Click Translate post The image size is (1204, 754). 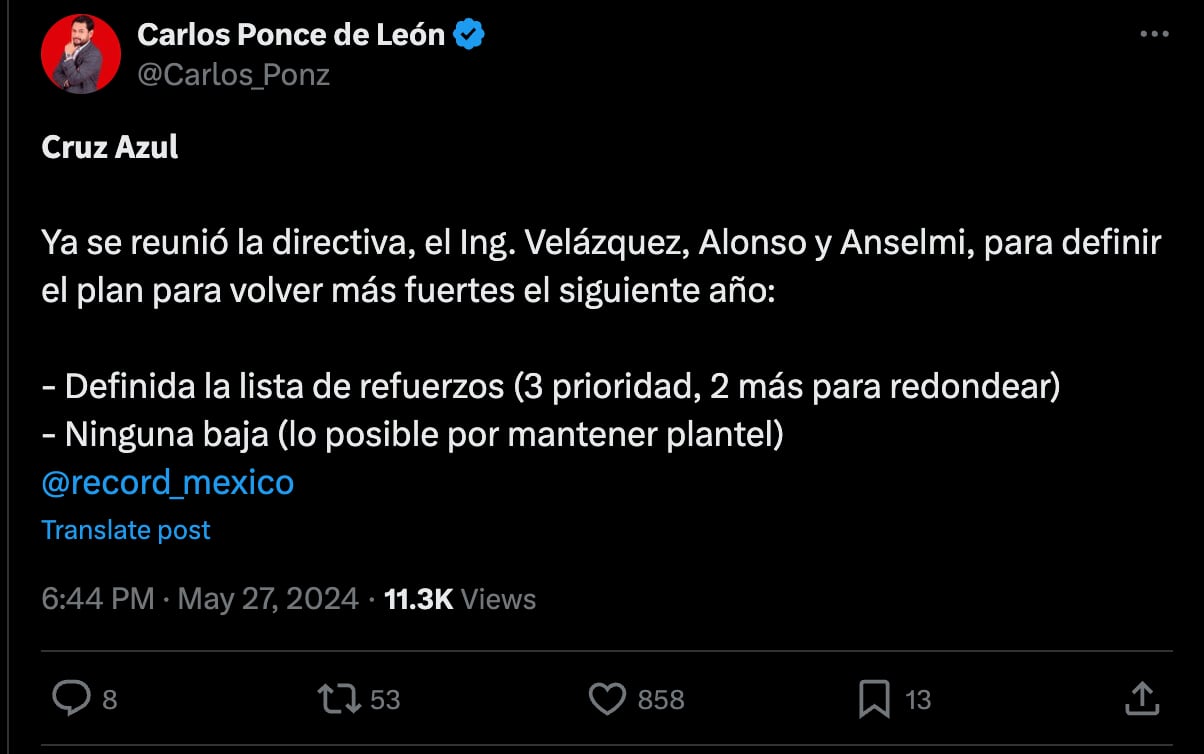[x=125, y=529]
